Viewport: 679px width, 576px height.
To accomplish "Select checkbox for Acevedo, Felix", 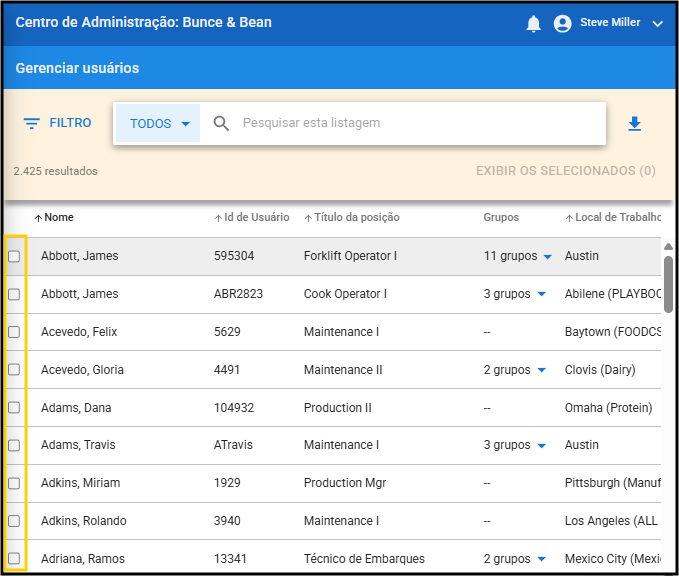I will (x=14, y=332).
